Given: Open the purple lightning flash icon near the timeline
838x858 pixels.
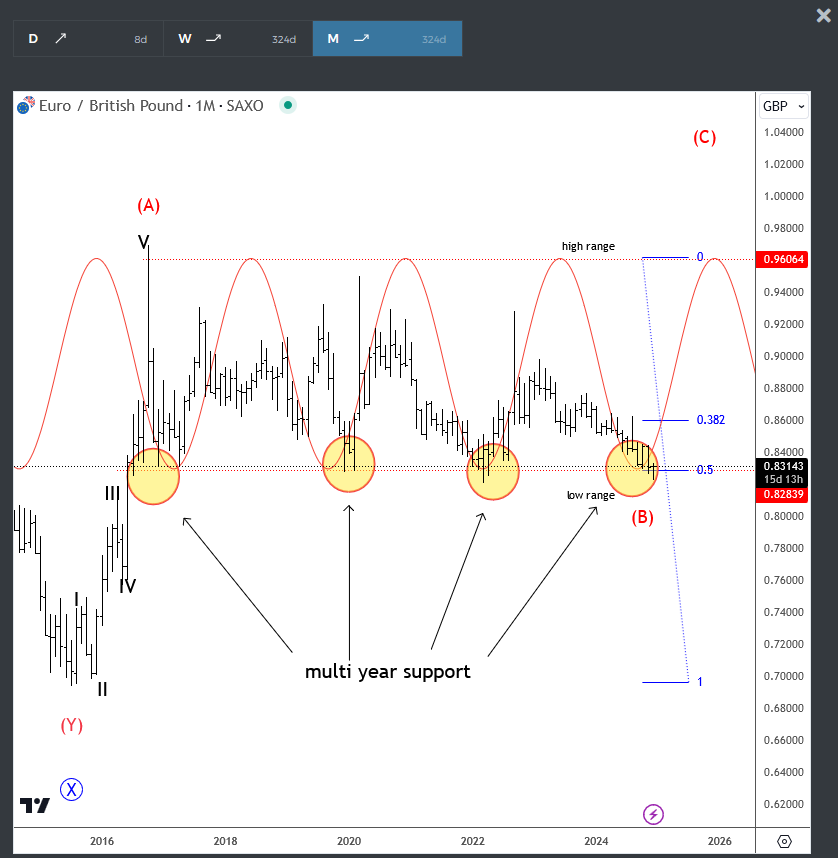Looking at the screenshot, I should [x=653, y=815].
